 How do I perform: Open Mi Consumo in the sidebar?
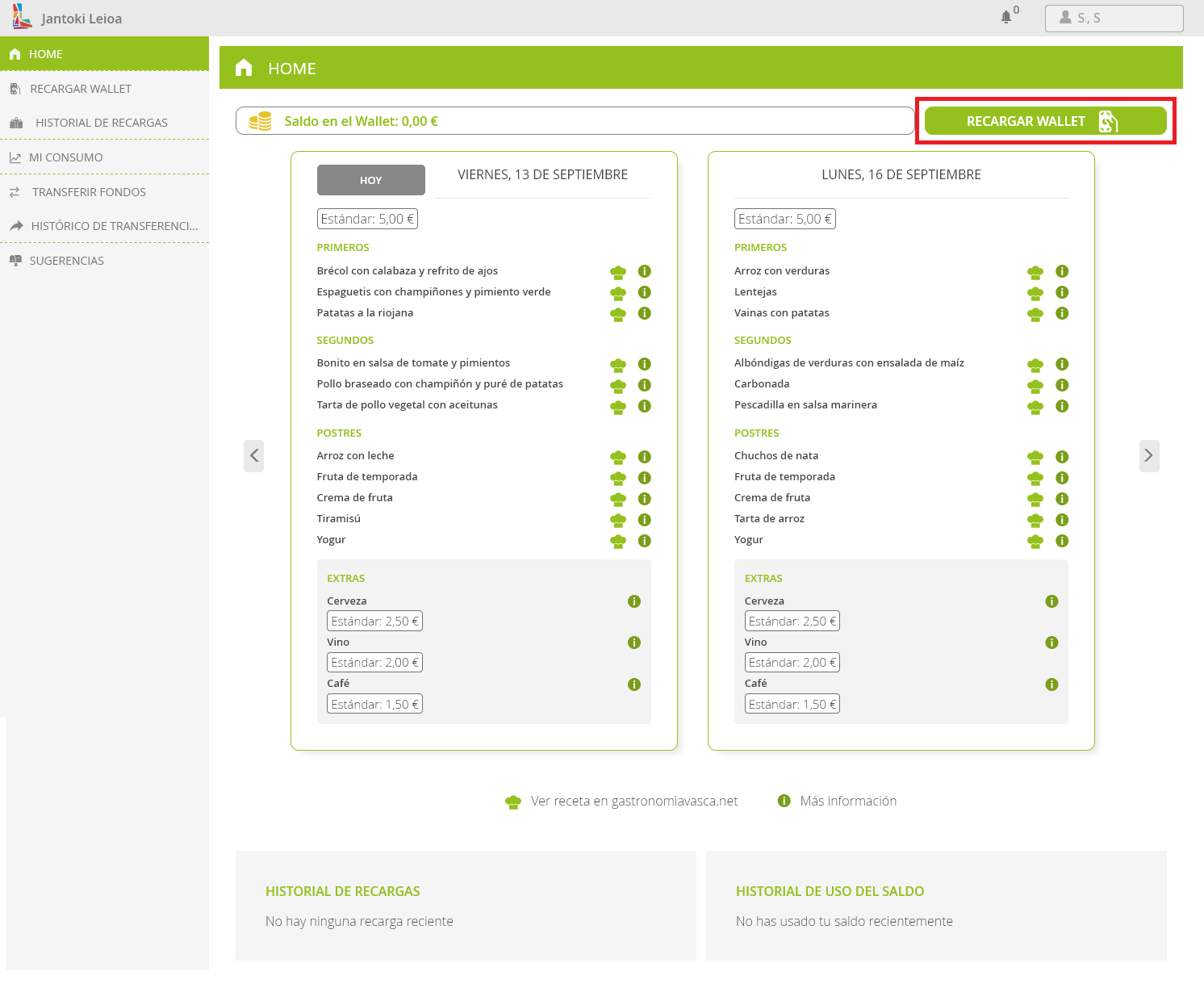coord(66,157)
